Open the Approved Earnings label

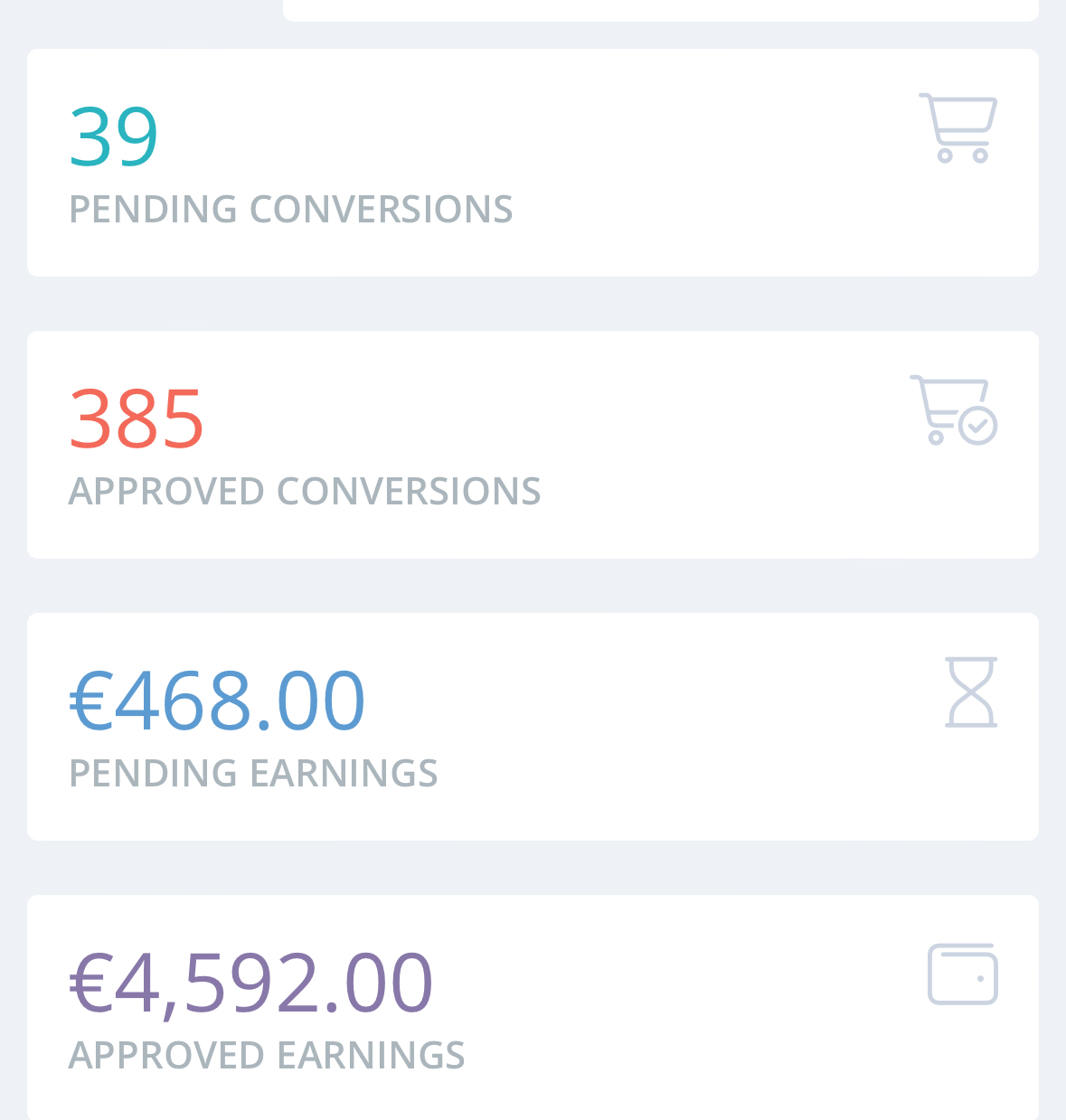tap(267, 1055)
